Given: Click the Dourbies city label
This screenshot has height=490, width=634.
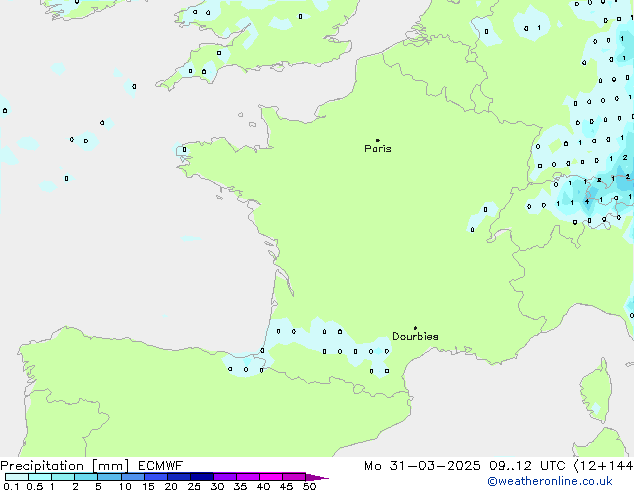Looking at the screenshot, I should pyautogui.click(x=415, y=336).
